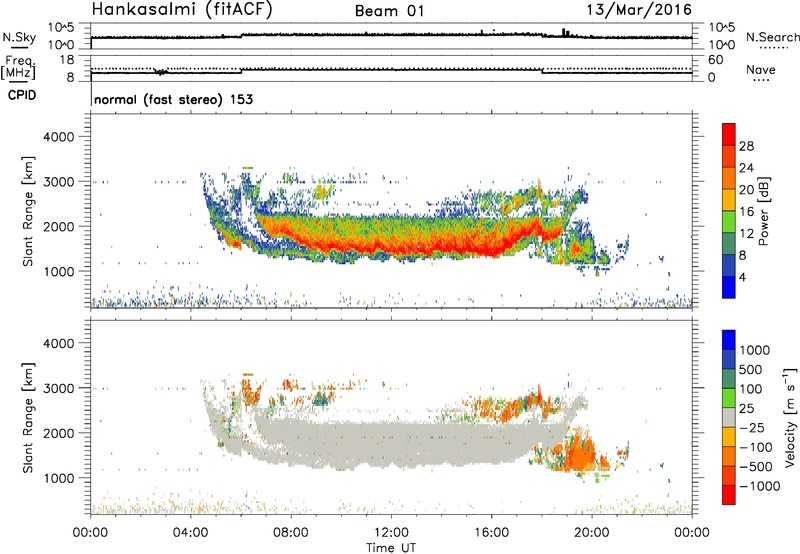Click the 'CPID' row label
Screen dimensions: 800x554
point(22,95)
